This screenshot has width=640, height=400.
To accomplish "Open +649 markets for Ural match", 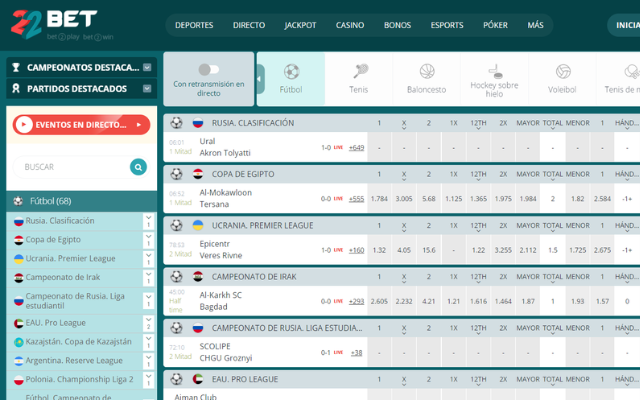I will (x=356, y=148).
